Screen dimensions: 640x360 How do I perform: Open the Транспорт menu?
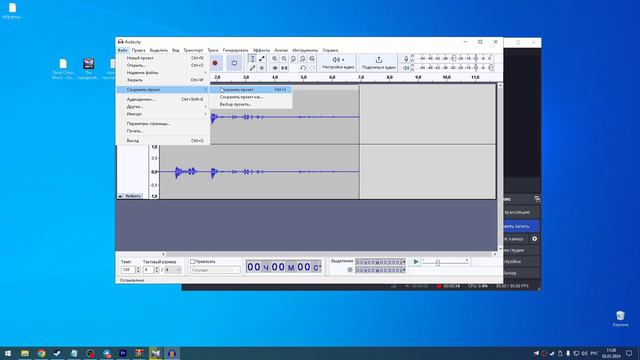pyautogui.click(x=193, y=50)
